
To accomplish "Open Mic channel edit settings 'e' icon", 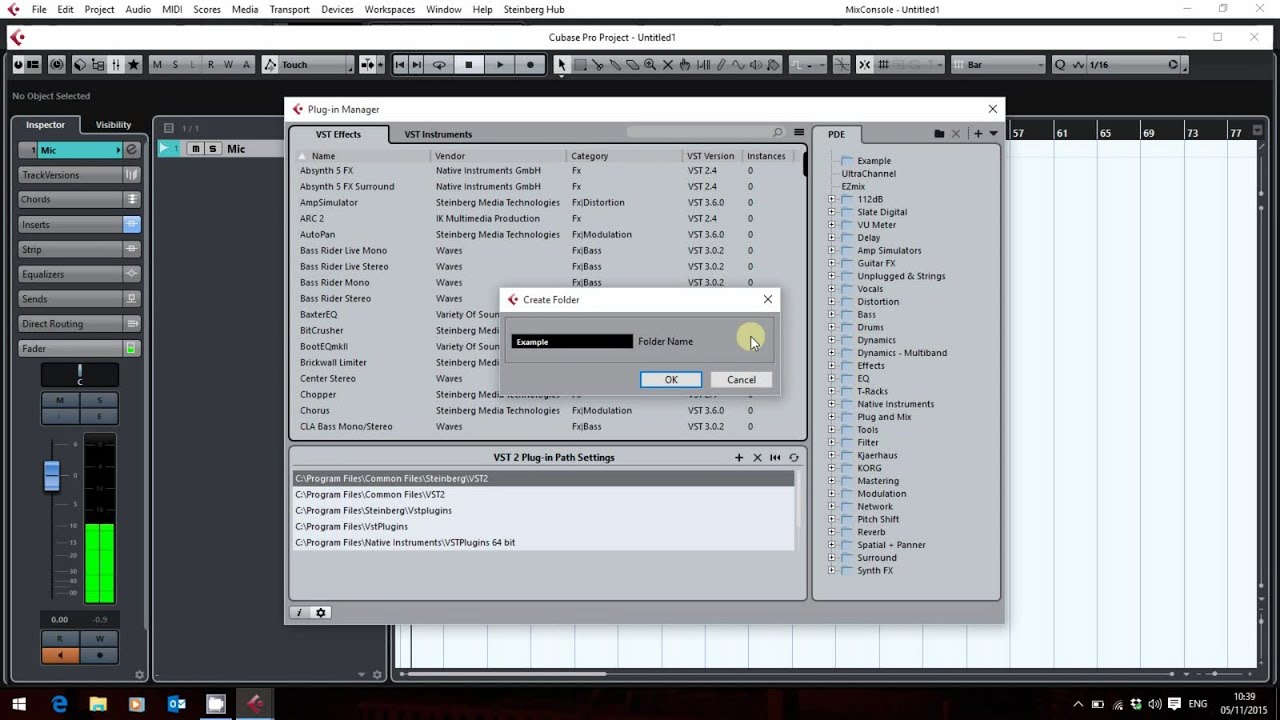I will [x=130, y=150].
